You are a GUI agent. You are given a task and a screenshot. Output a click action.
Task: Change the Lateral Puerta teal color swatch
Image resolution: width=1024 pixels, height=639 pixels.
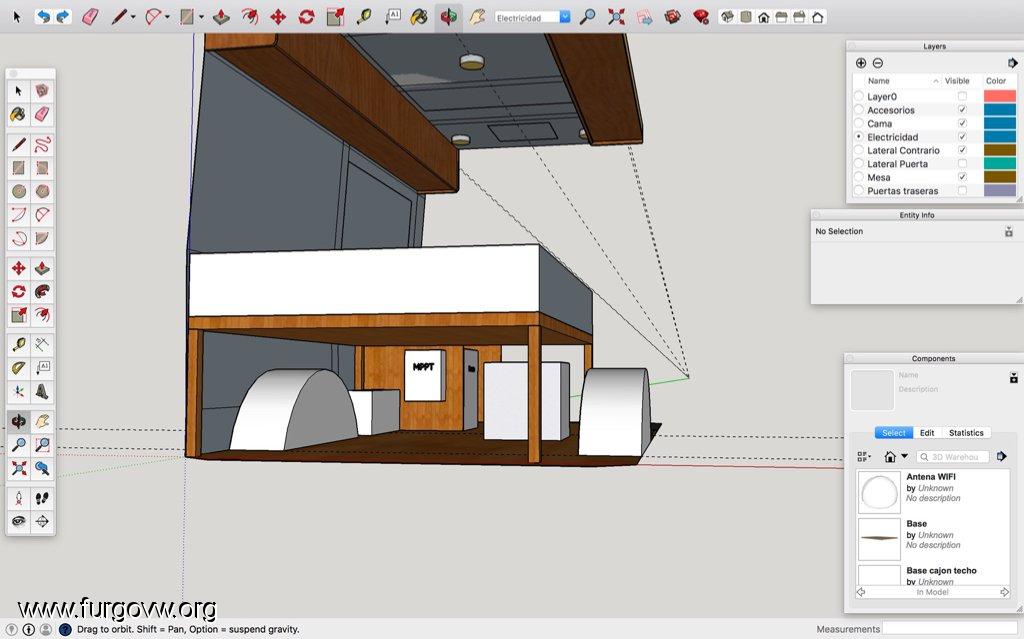point(1000,164)
